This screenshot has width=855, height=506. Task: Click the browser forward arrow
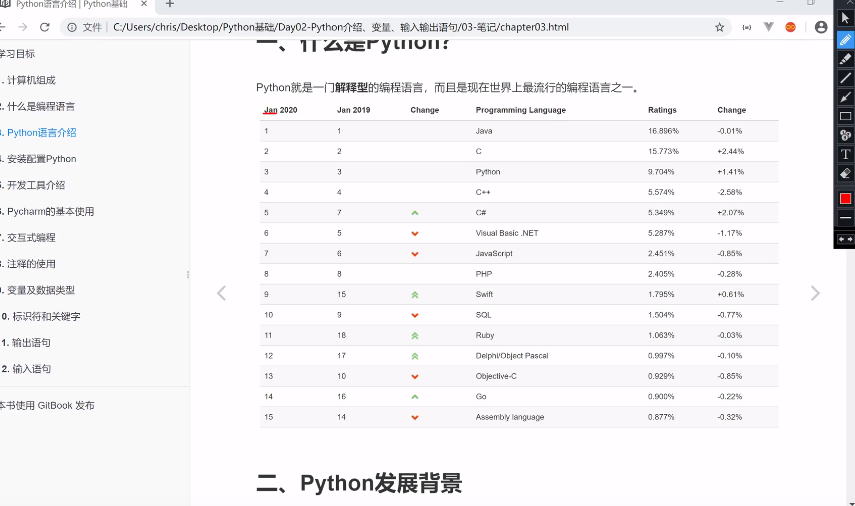[x=22, y=27]
